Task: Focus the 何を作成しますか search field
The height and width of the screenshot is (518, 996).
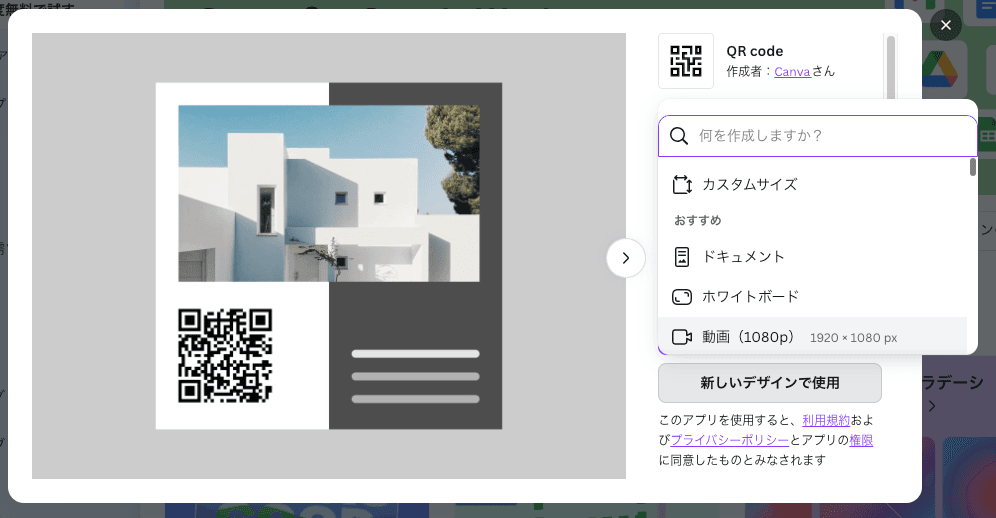Action: point(818,135)
